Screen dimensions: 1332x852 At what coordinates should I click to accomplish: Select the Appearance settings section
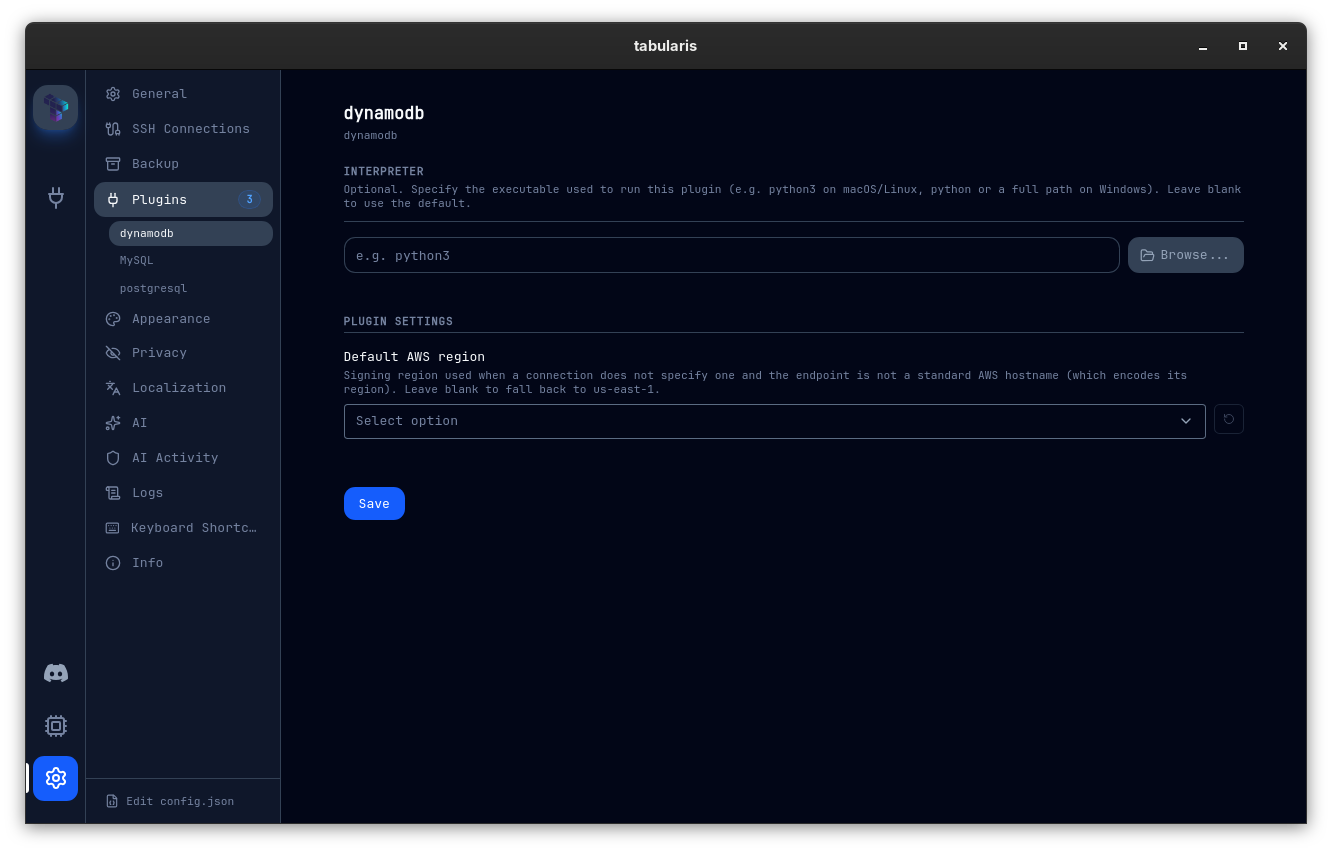point(171,319)
